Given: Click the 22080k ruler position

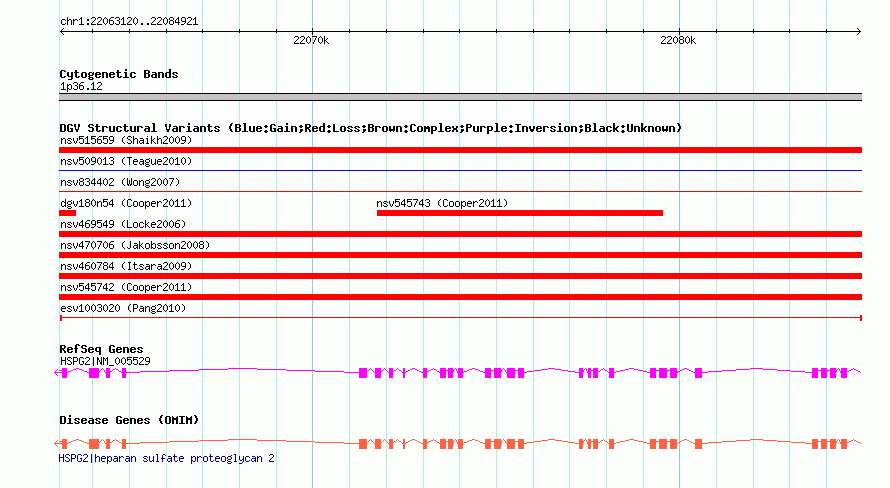Looking at the screenshot, I should [678, 40].
